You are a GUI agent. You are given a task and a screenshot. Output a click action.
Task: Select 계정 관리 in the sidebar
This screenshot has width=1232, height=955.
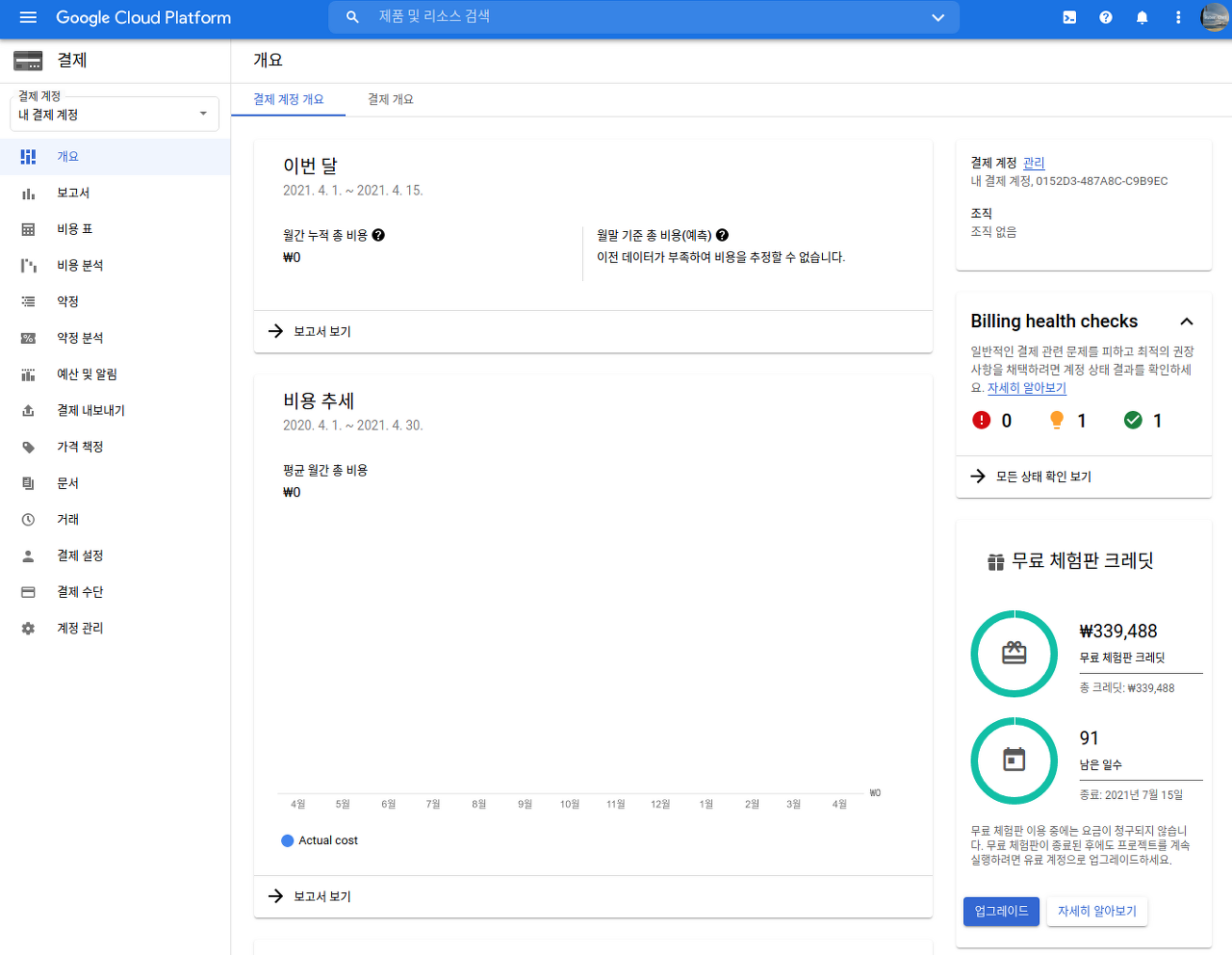pos(115,628)
